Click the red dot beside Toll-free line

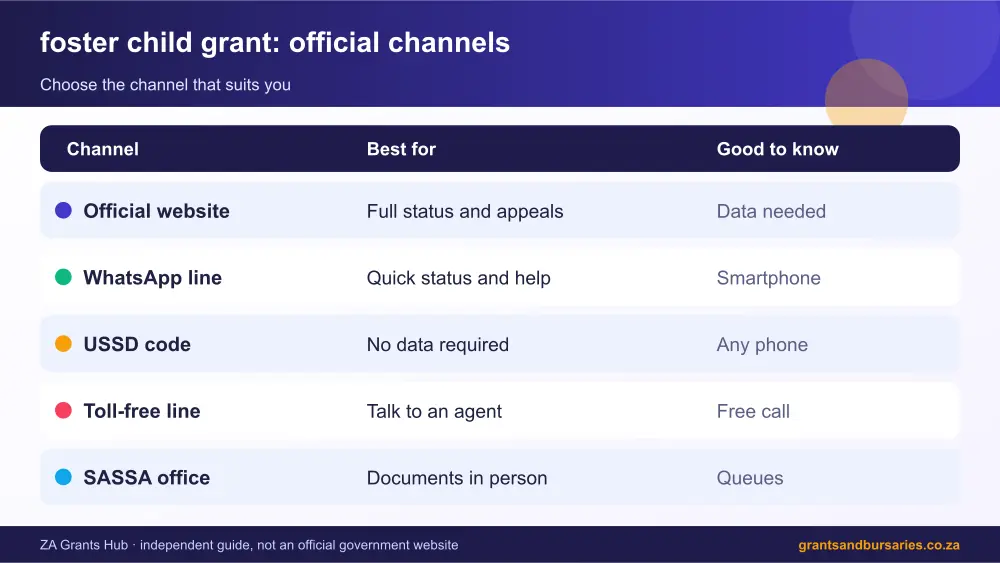point(63,410)
